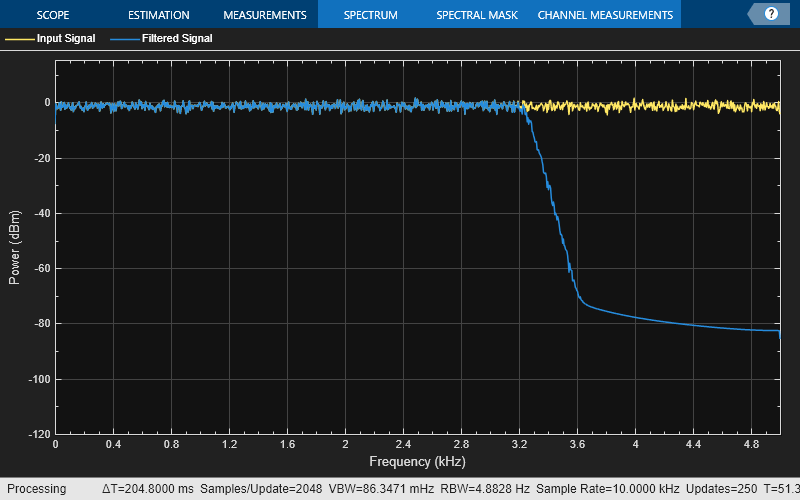Open the Help question mark icon
Screen dimensions: 800x500
pos(771,14)
